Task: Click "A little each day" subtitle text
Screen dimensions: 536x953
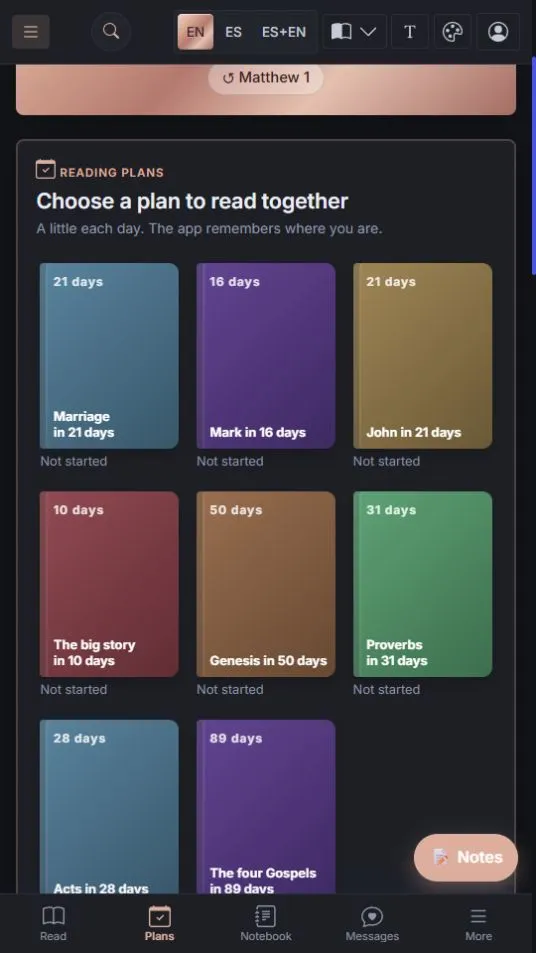Action: 209,229
